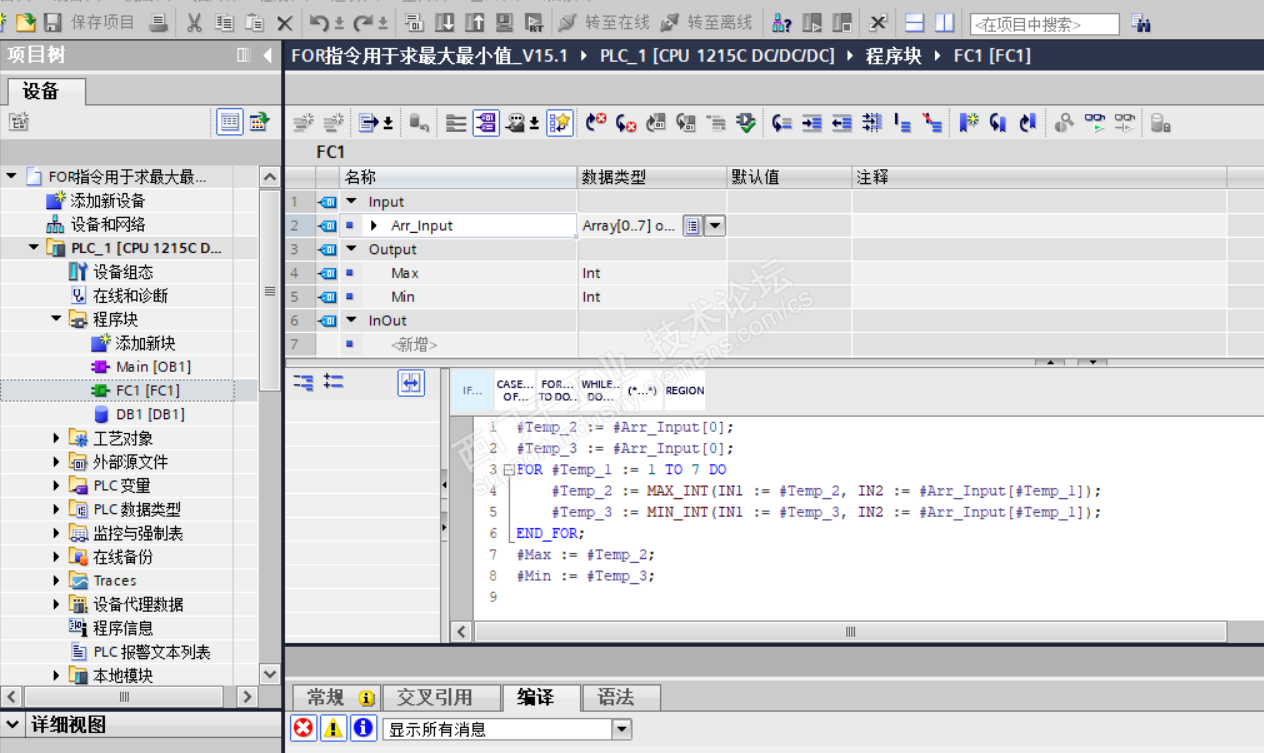
Task: Click the Upload from device icon
Action: click(475, 22)
